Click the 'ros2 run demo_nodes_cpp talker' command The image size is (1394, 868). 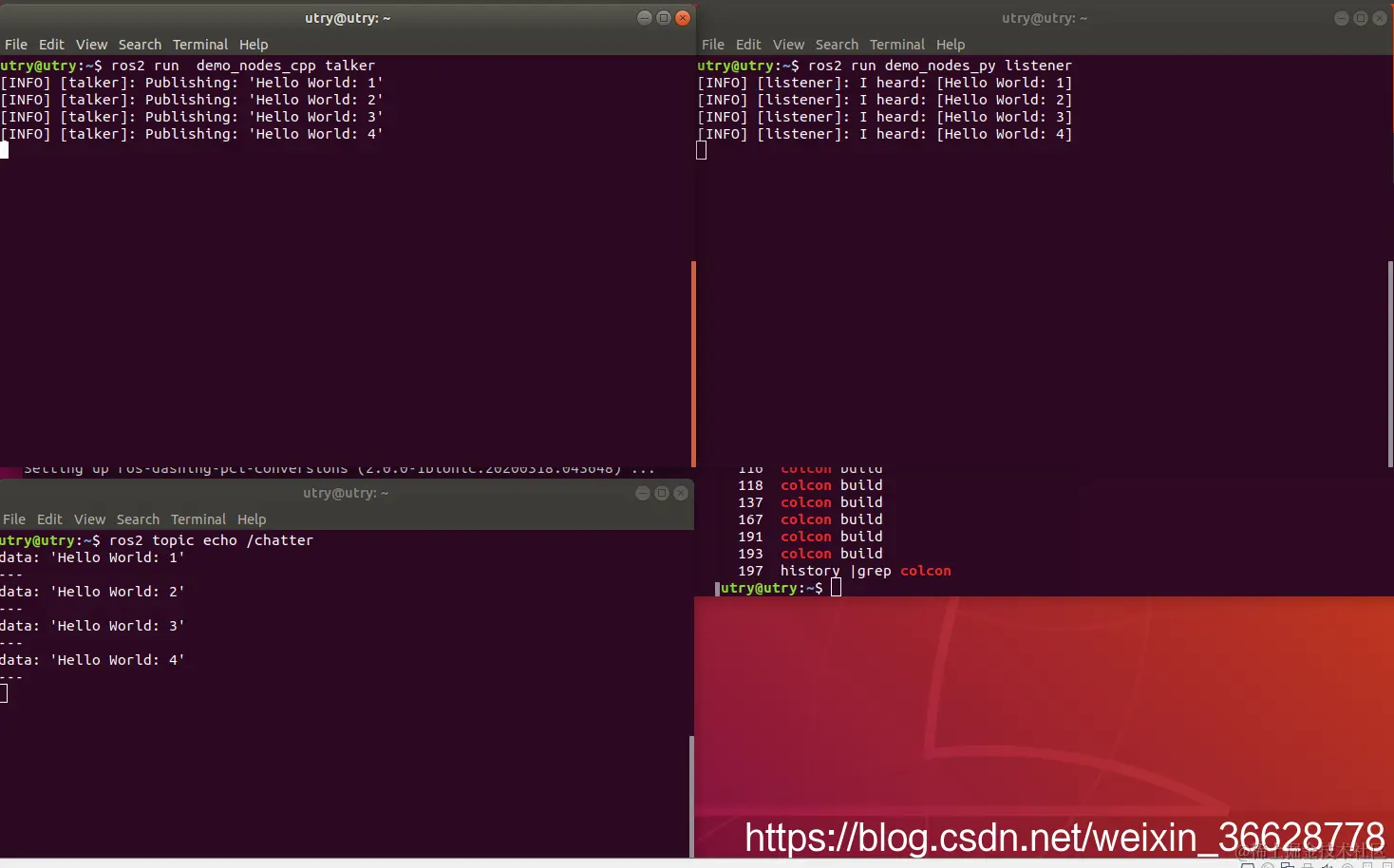tap(243, 66)
